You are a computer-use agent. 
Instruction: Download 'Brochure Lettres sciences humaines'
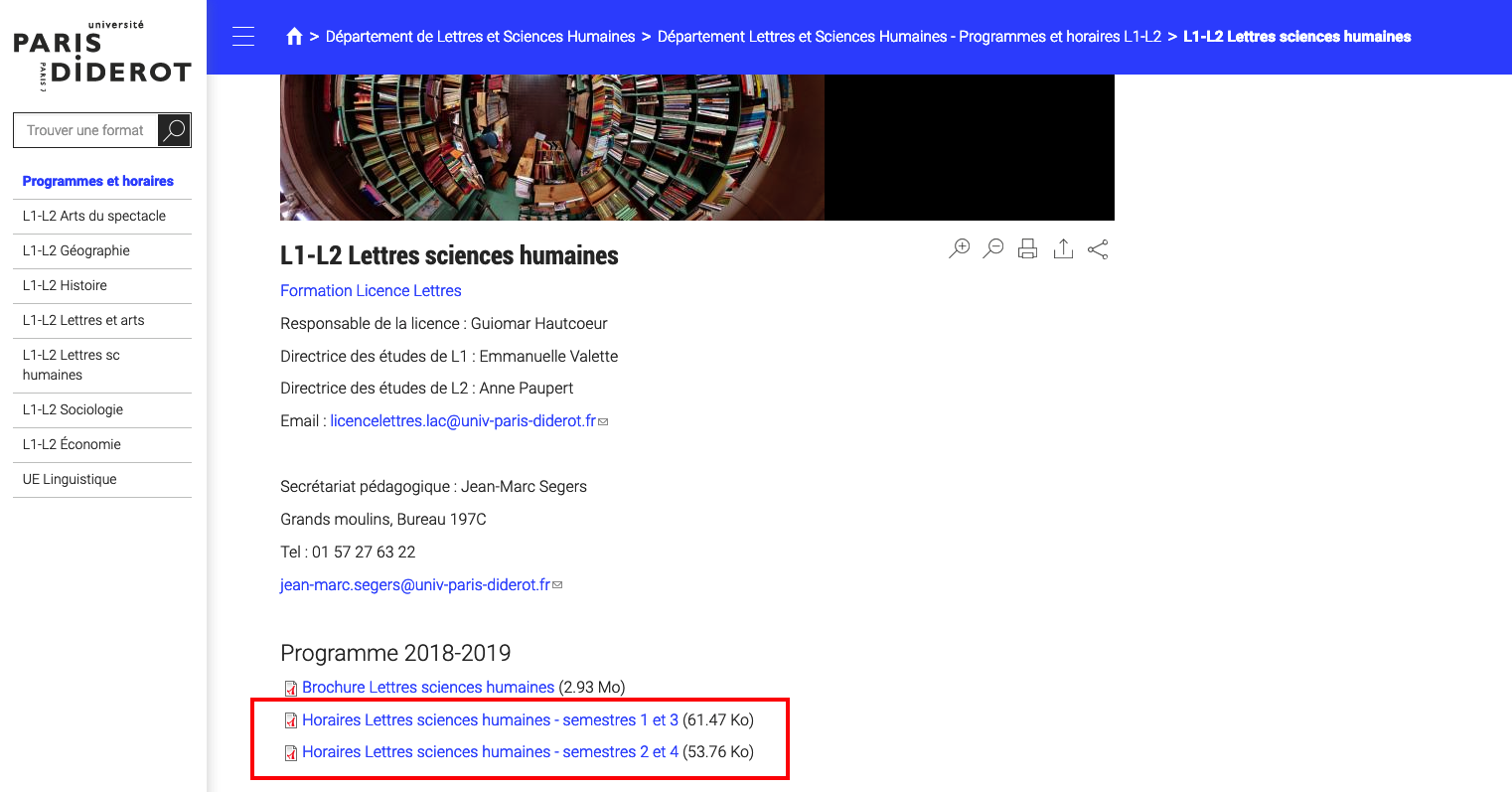(428, 688)
